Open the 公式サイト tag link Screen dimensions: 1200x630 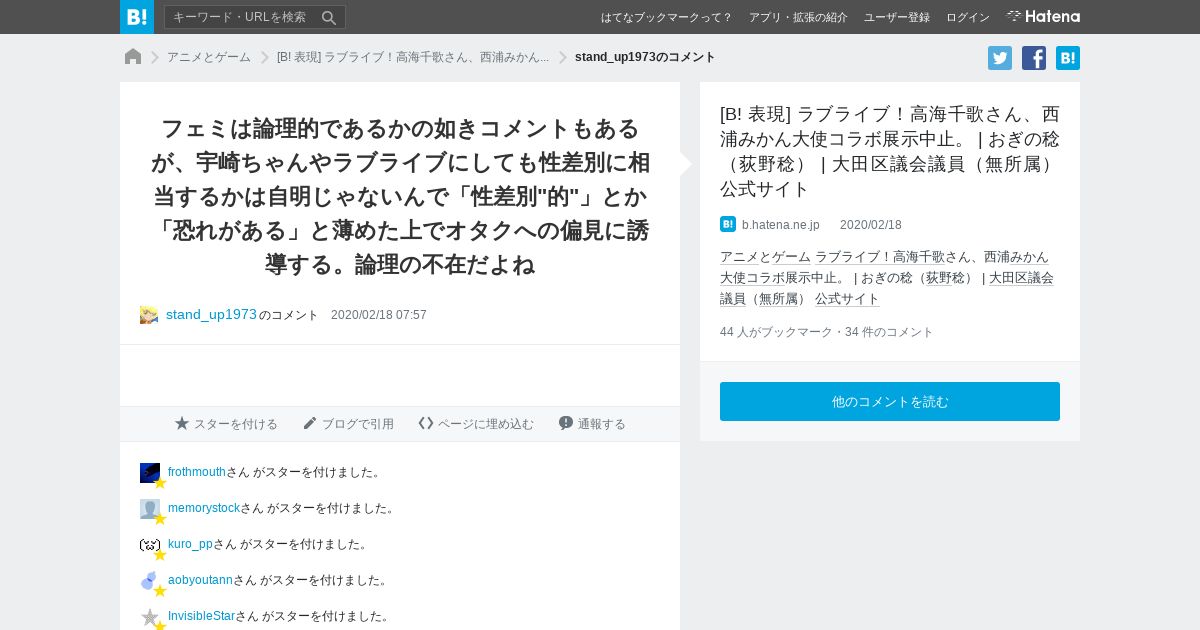pos(847,299)
